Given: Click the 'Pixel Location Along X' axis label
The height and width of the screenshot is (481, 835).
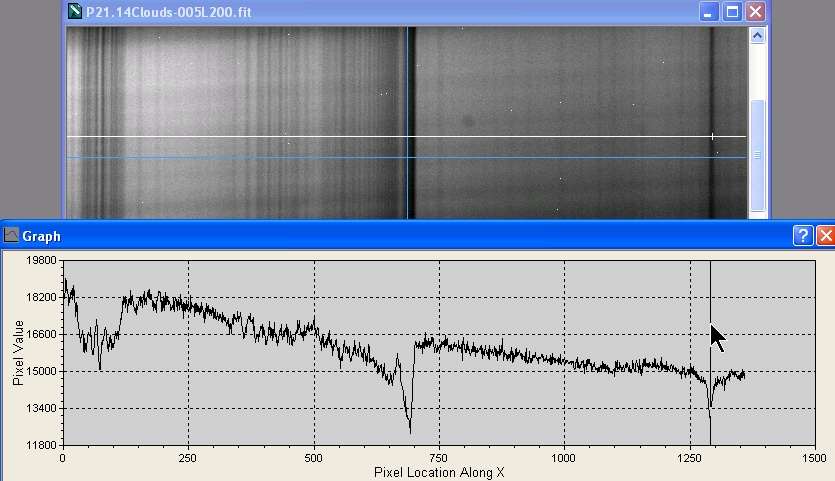Looking at the screenshot, I should pyautogui.click(x=438, y=470).
